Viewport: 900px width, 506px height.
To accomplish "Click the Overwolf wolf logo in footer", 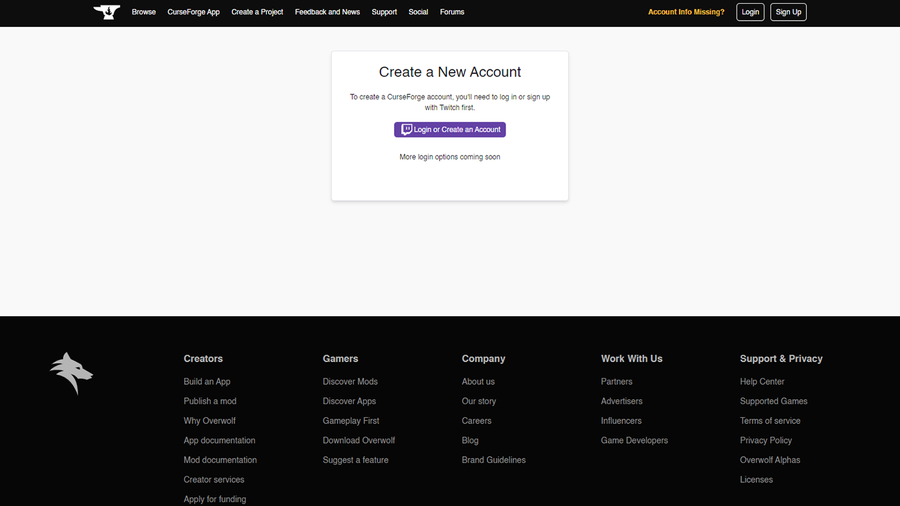I will (x=71, y=373).
